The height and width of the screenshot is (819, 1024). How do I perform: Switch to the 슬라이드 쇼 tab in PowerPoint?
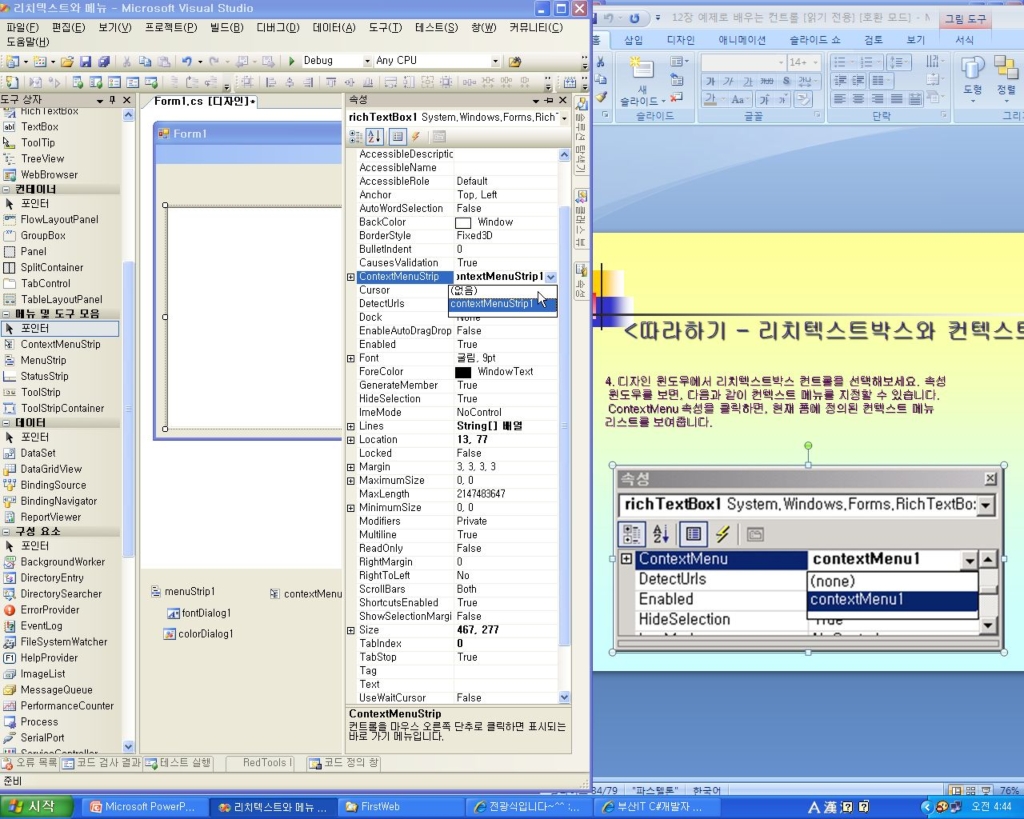(x=815, y=40)
